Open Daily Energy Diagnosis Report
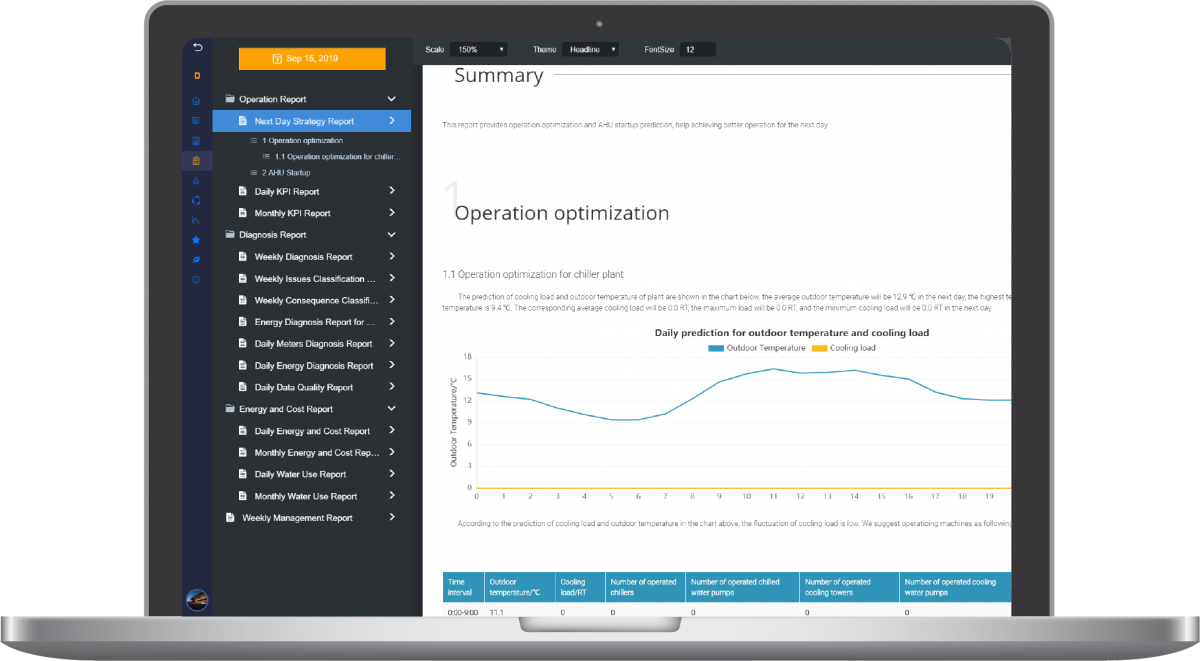The height and width of the screenshot is (661, 1200). click(x=312, y=366)
